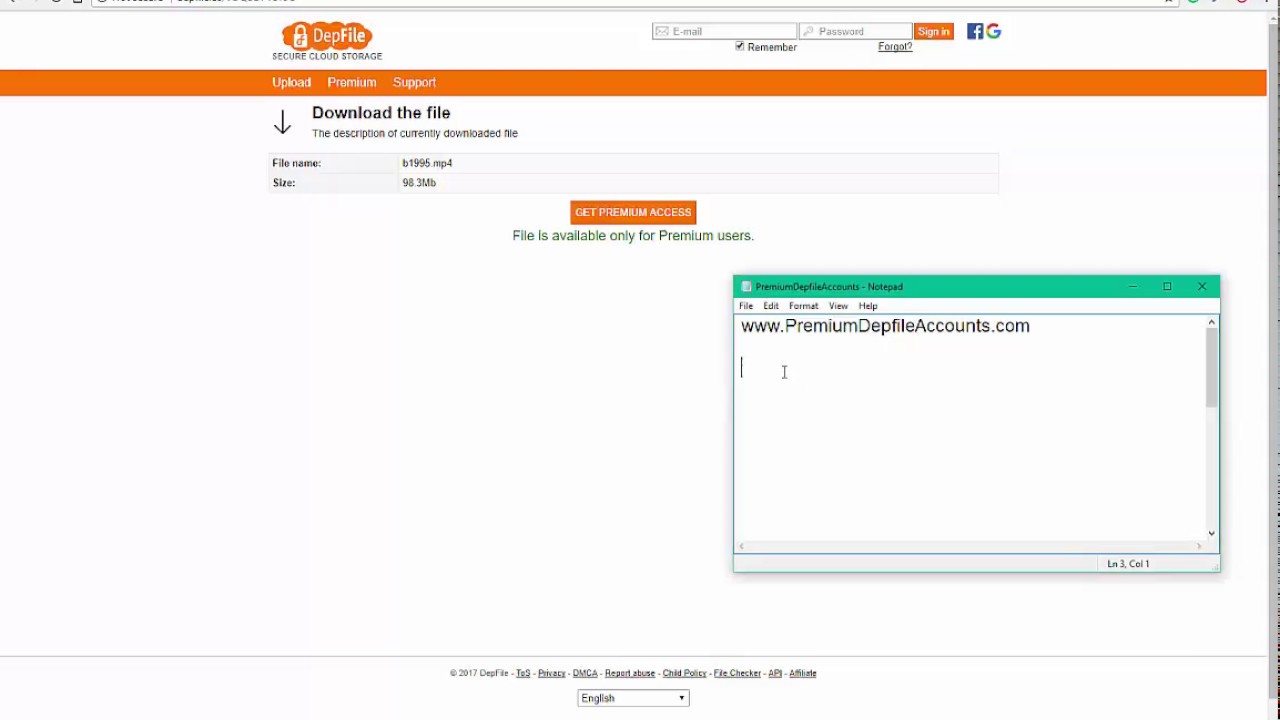Click the Notepad horizontal scroll right arrow

coord(1199,546)
